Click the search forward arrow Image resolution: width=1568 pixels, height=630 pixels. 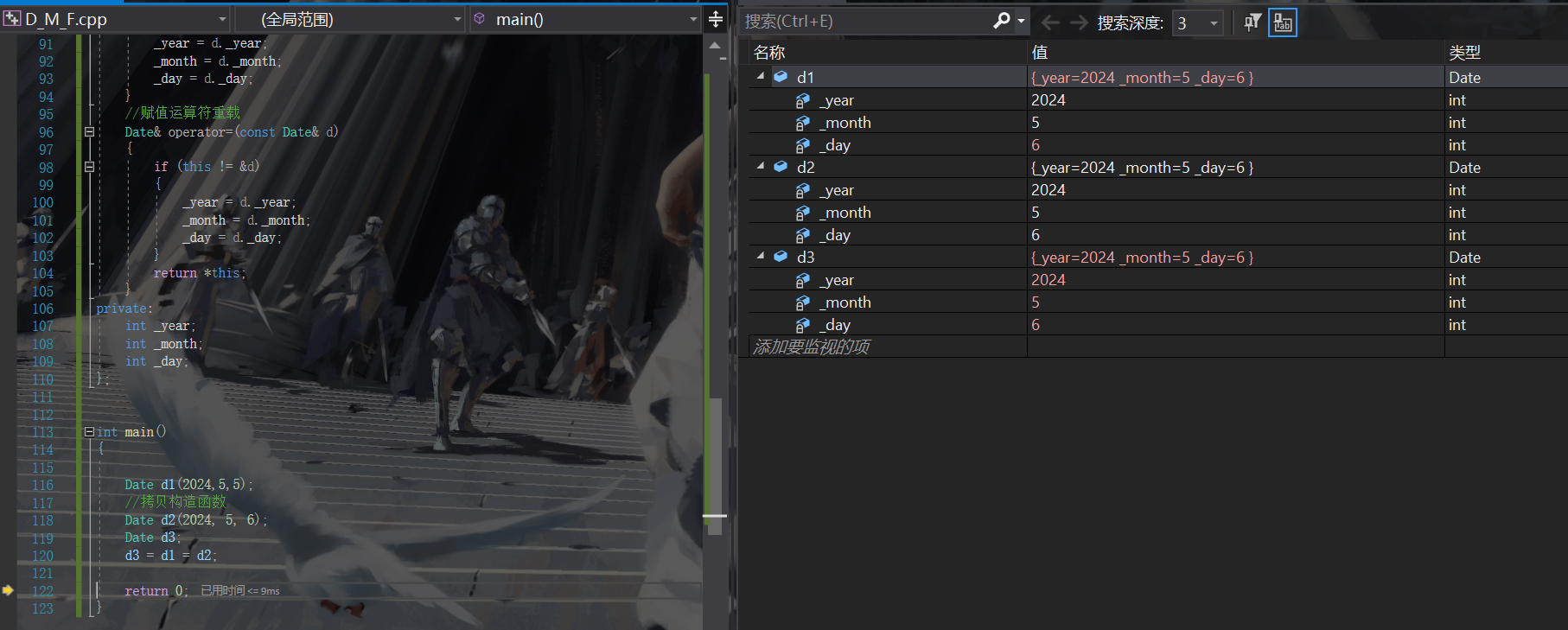tap(1079, 22)
